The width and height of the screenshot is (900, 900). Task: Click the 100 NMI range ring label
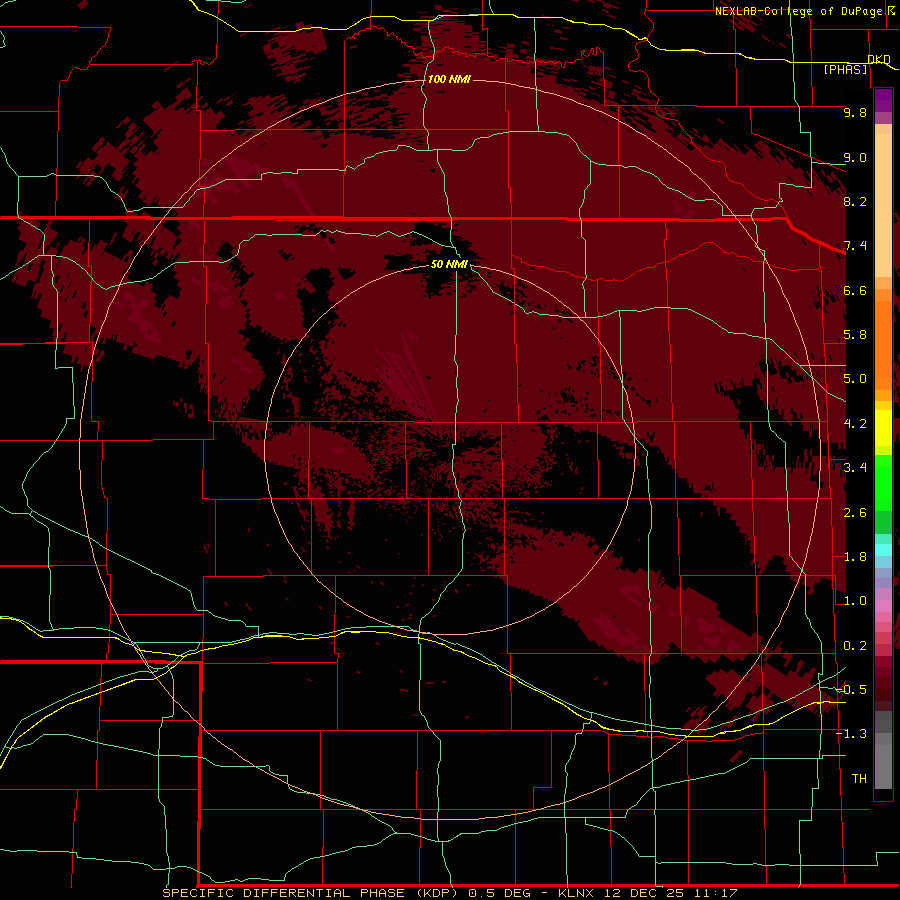coord(449,79)
